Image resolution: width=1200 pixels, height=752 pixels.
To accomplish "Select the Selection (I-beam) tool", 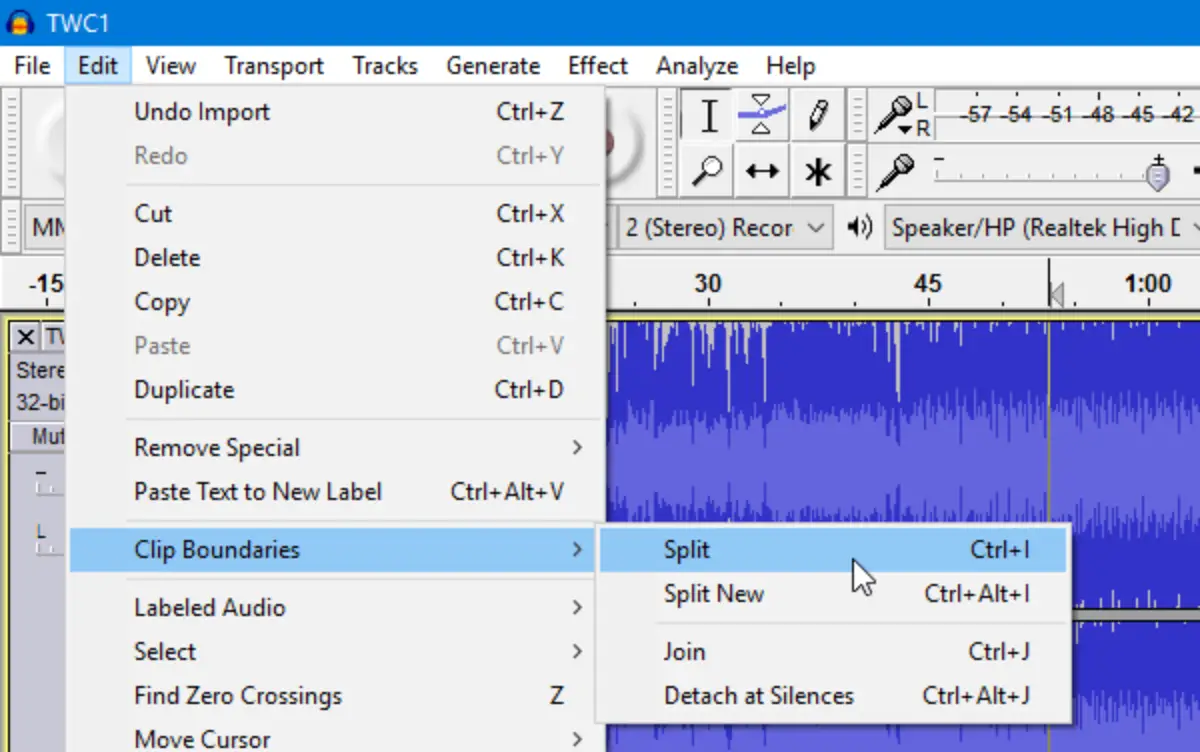I will 708,116.
